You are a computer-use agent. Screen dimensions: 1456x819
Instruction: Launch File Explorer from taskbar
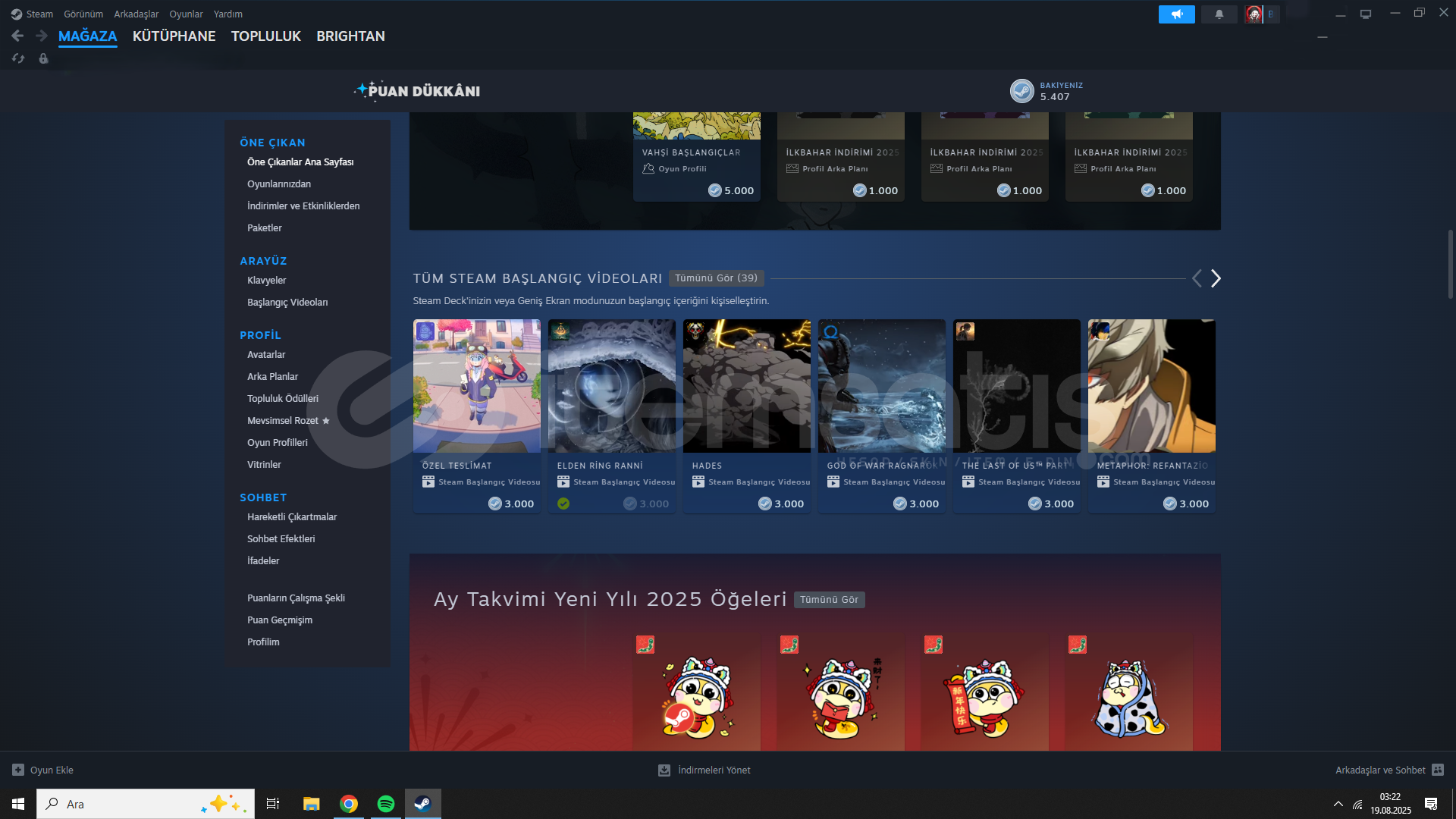tap(311, 804)
